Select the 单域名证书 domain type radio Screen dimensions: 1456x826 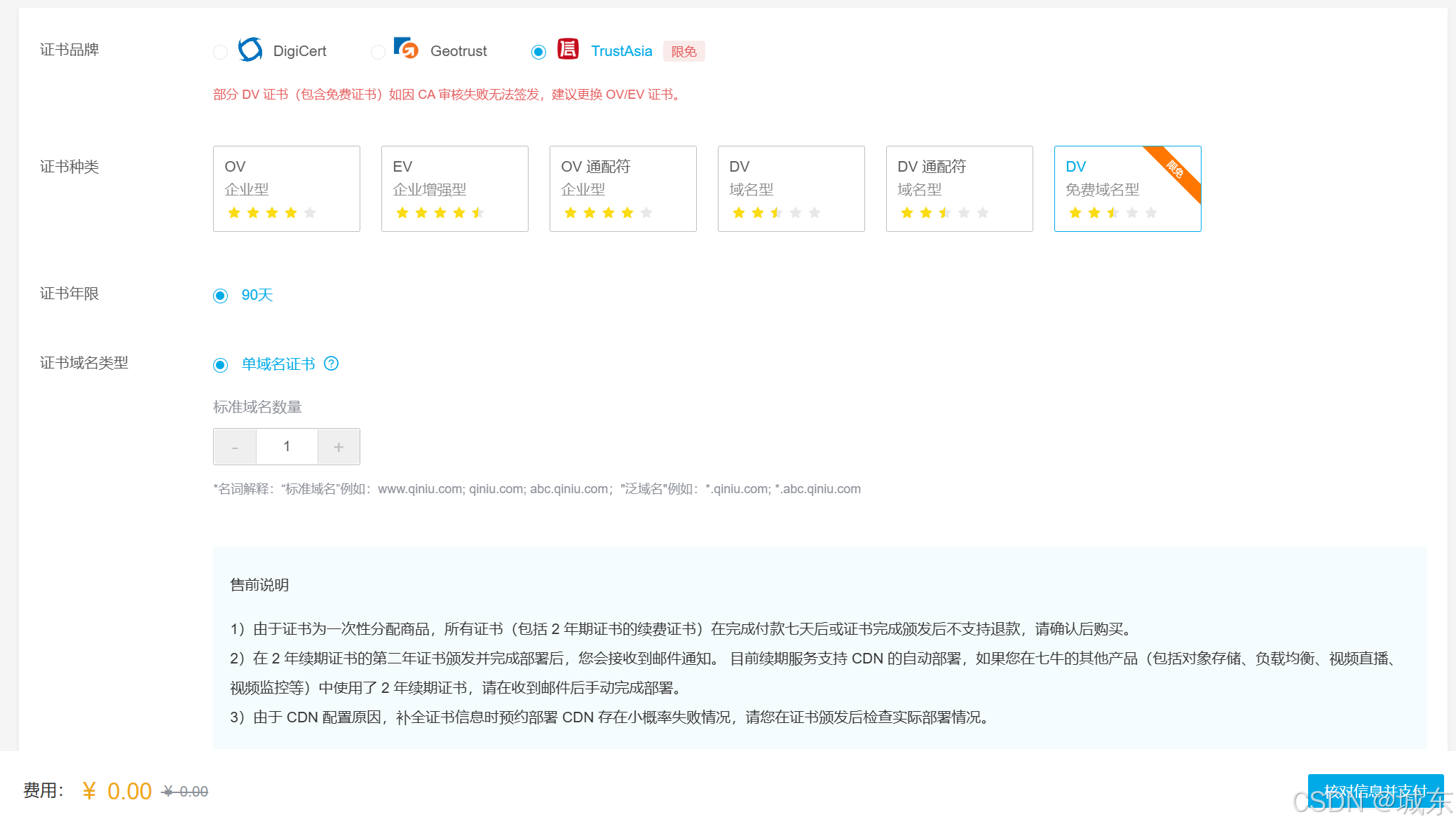(221, 365)
